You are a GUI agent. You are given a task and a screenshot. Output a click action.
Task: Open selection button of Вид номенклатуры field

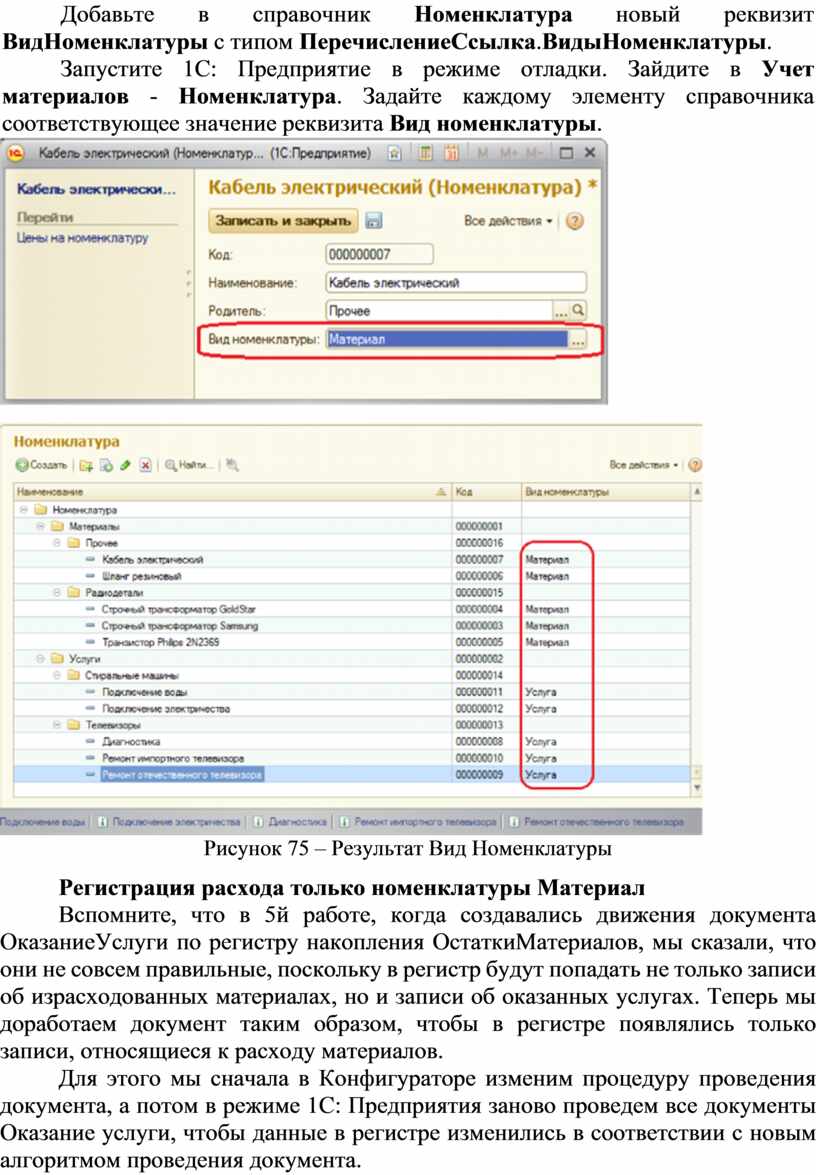tap(577, 340)
